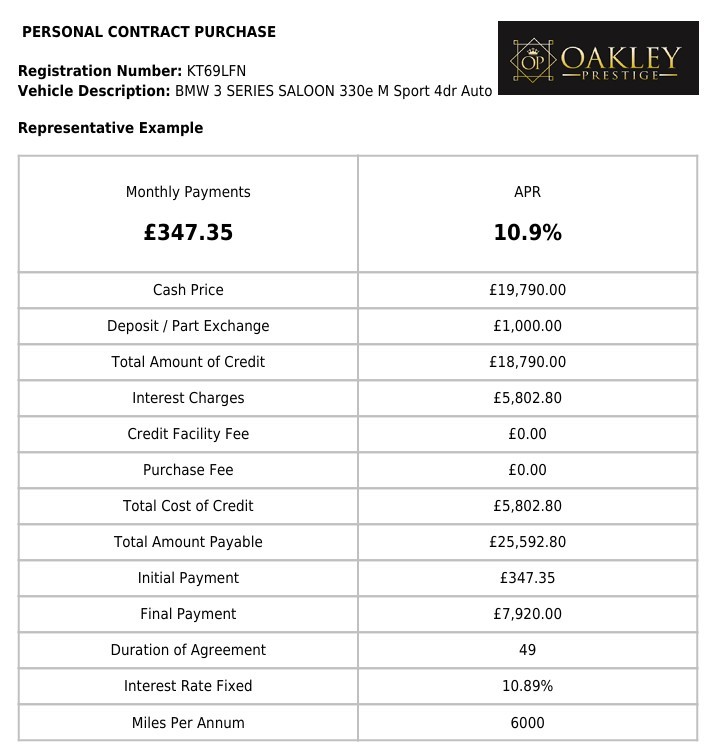
Task: Click the Miles Per Annum value 6000
Action: pyautogui.click(x=527, y=723)
